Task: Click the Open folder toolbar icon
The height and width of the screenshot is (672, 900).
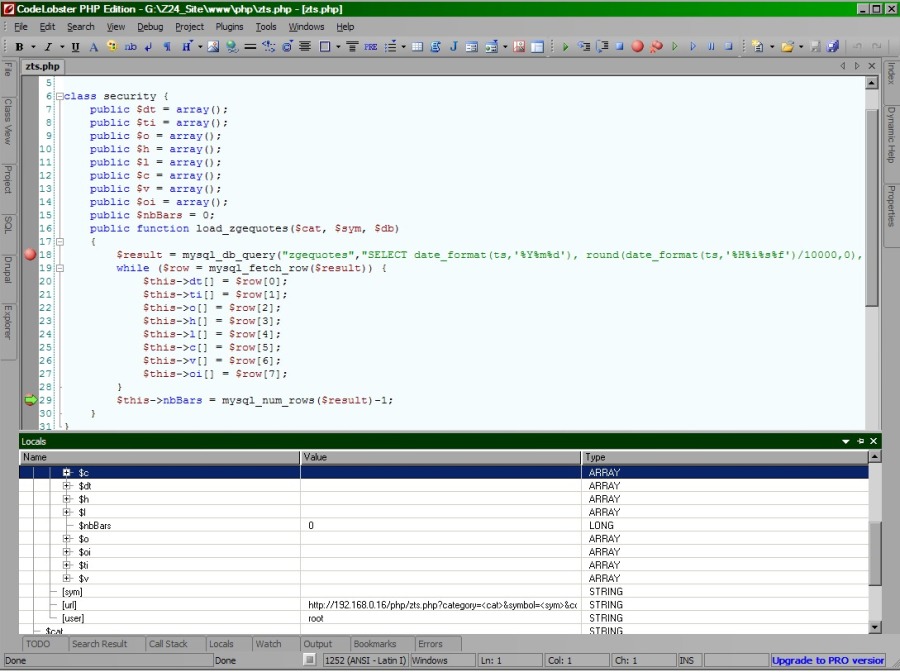Action: [x=787, y=47]
